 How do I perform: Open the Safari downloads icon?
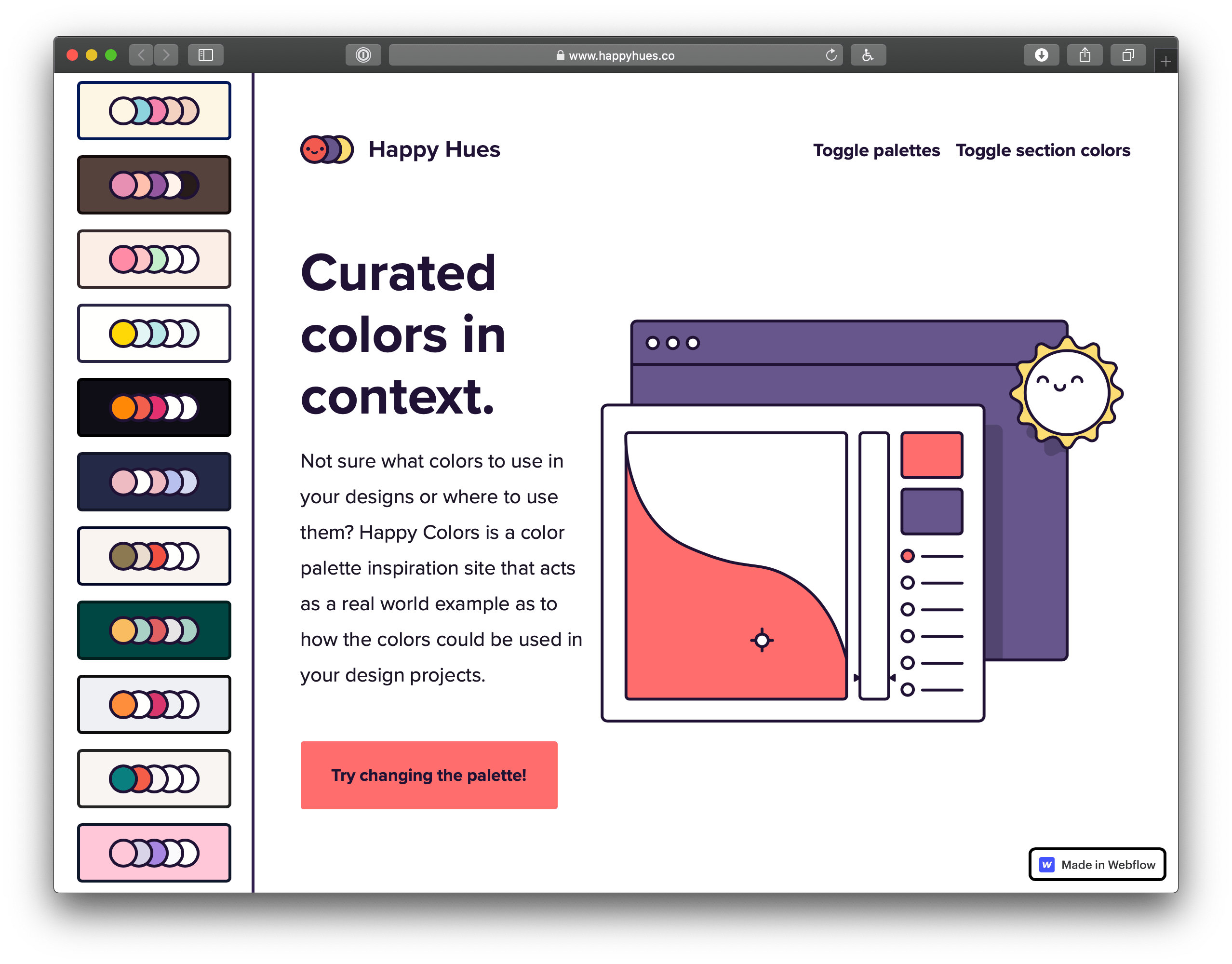pos(1041,55)
